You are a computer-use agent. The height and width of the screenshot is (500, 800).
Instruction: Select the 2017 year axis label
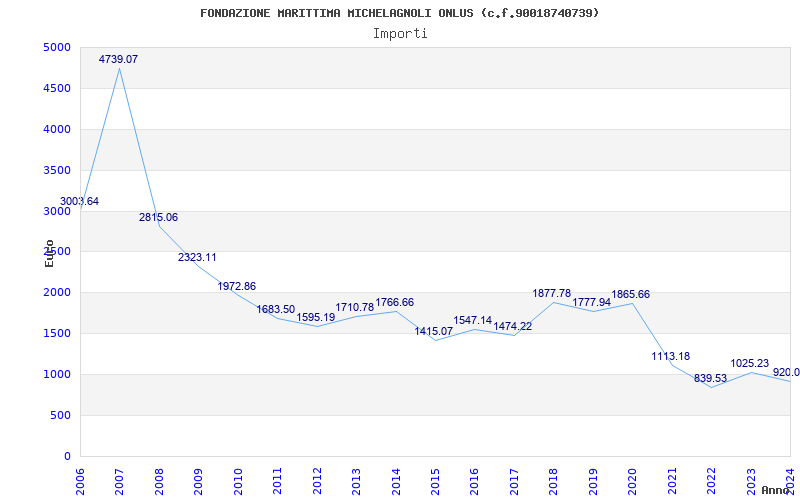[x=514, y=483]
